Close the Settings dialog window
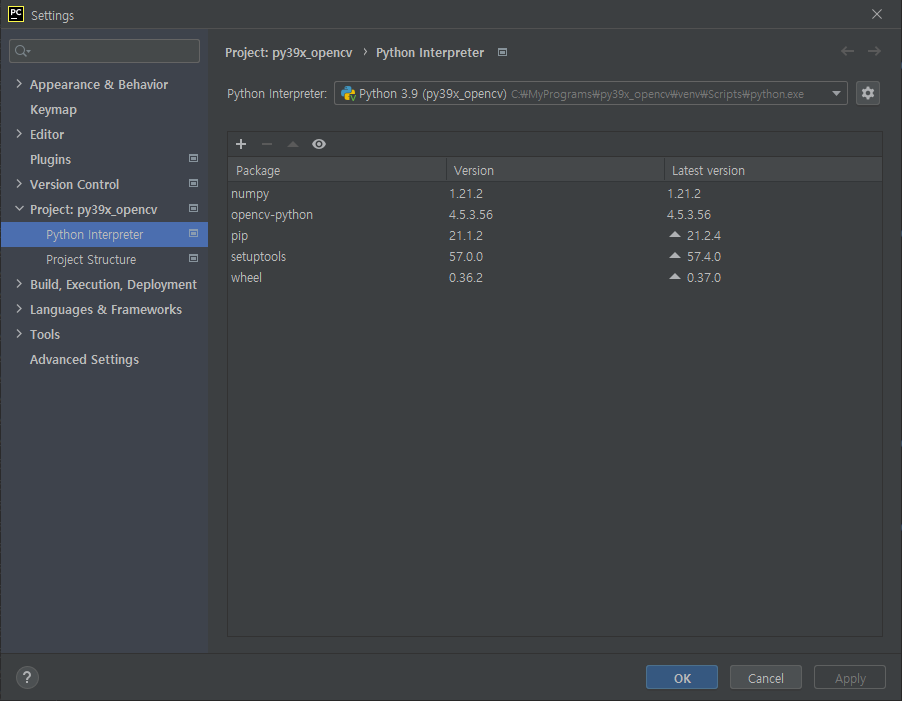The image size is (902, 701). 877,14
